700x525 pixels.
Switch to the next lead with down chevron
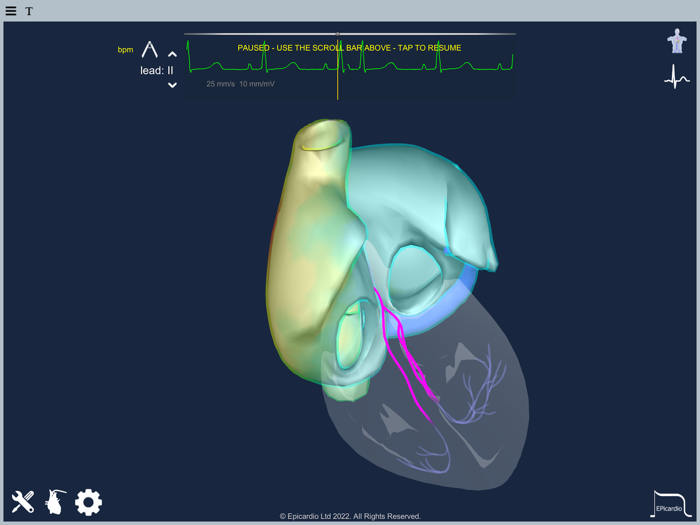(172, 85)
